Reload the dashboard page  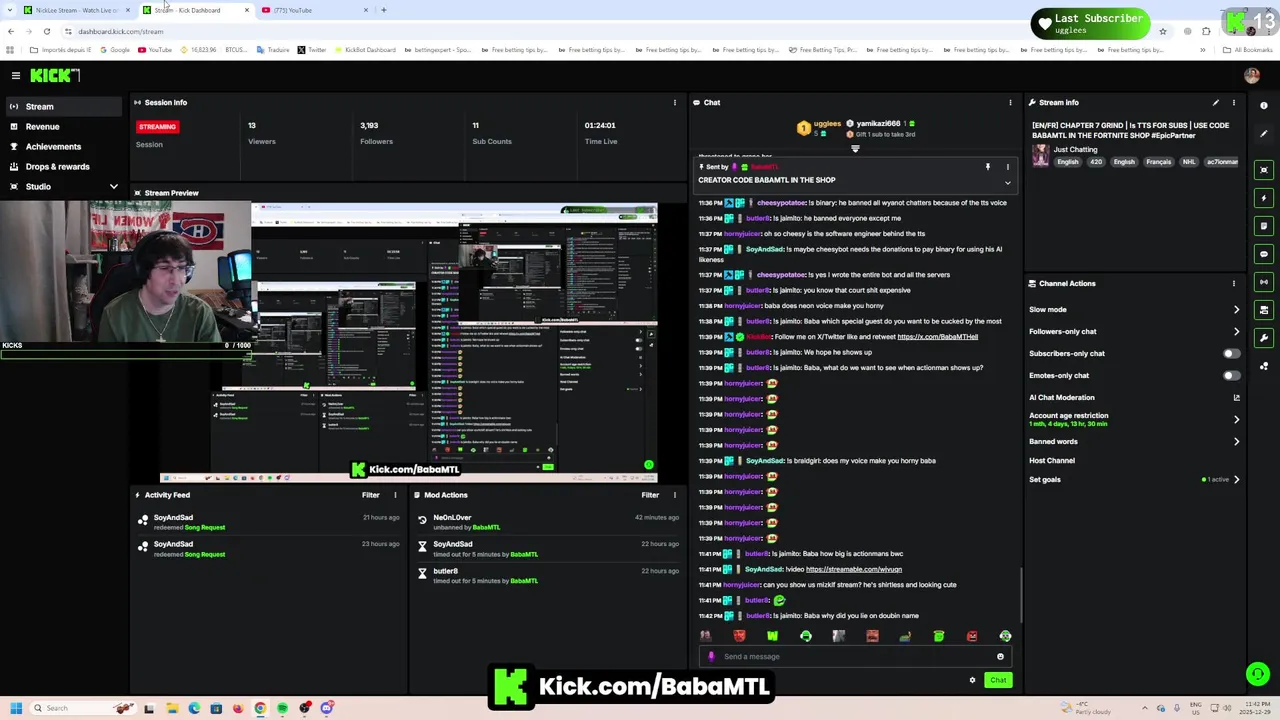[x=46, y=31]
